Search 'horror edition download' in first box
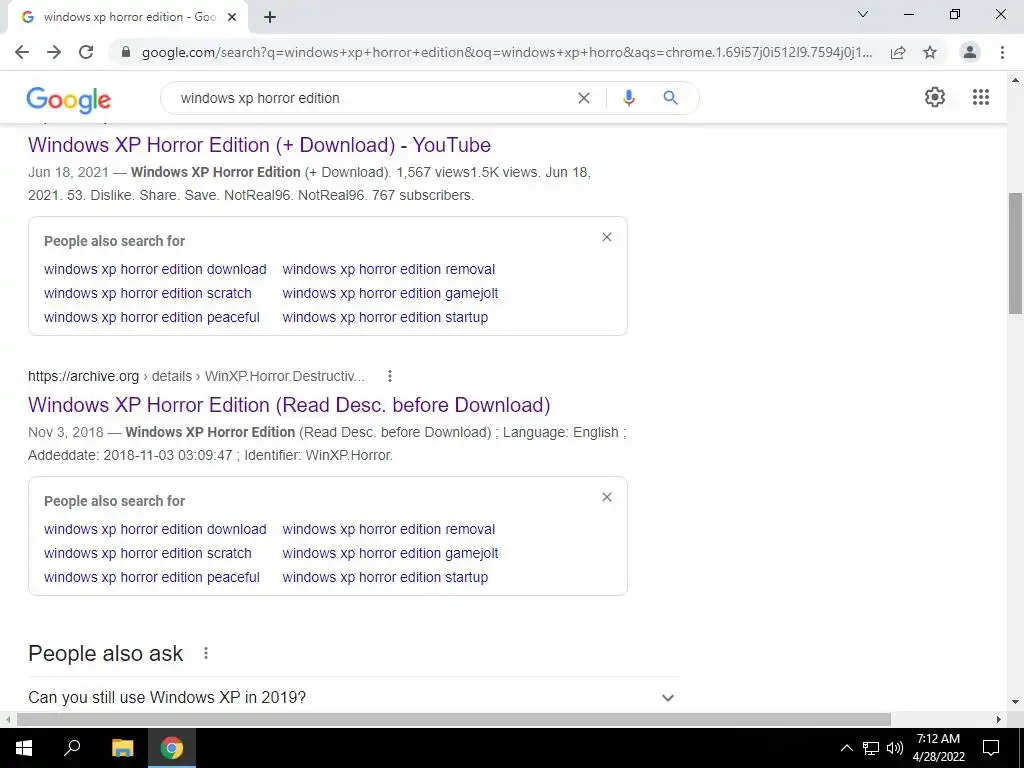 click(x=155, y=269)
